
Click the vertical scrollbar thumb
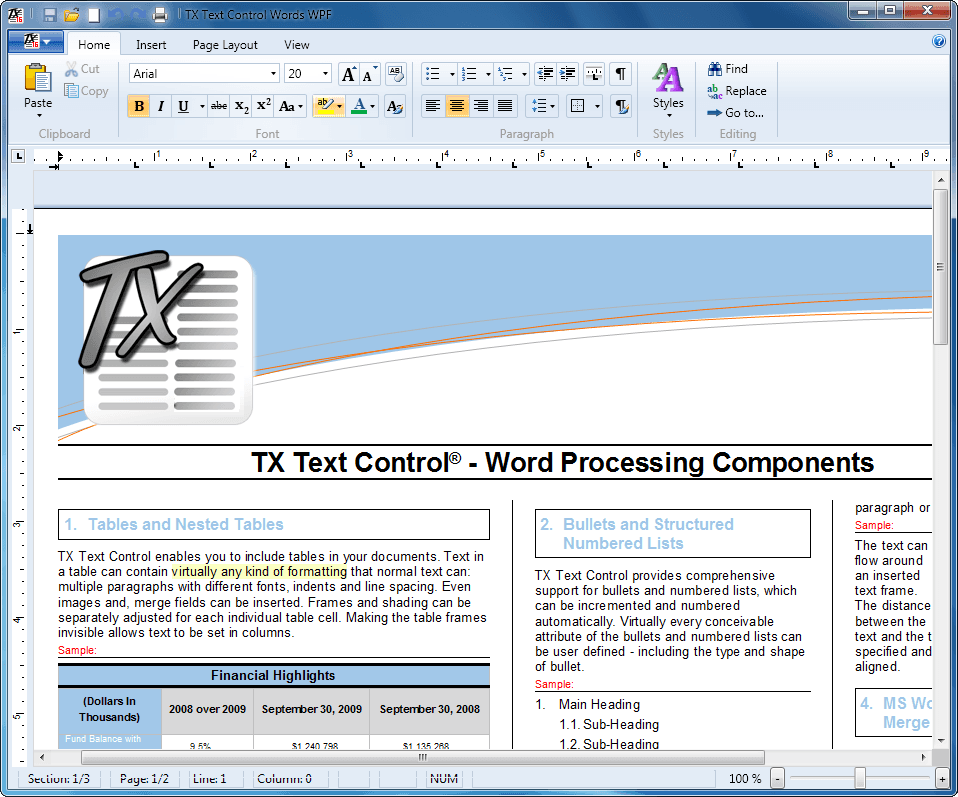pyautogui.click(x=940, y=266)
